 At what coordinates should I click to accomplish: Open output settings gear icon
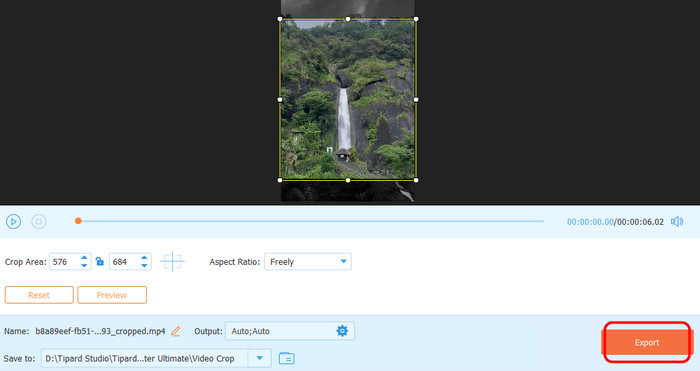(x=342, y=331)
